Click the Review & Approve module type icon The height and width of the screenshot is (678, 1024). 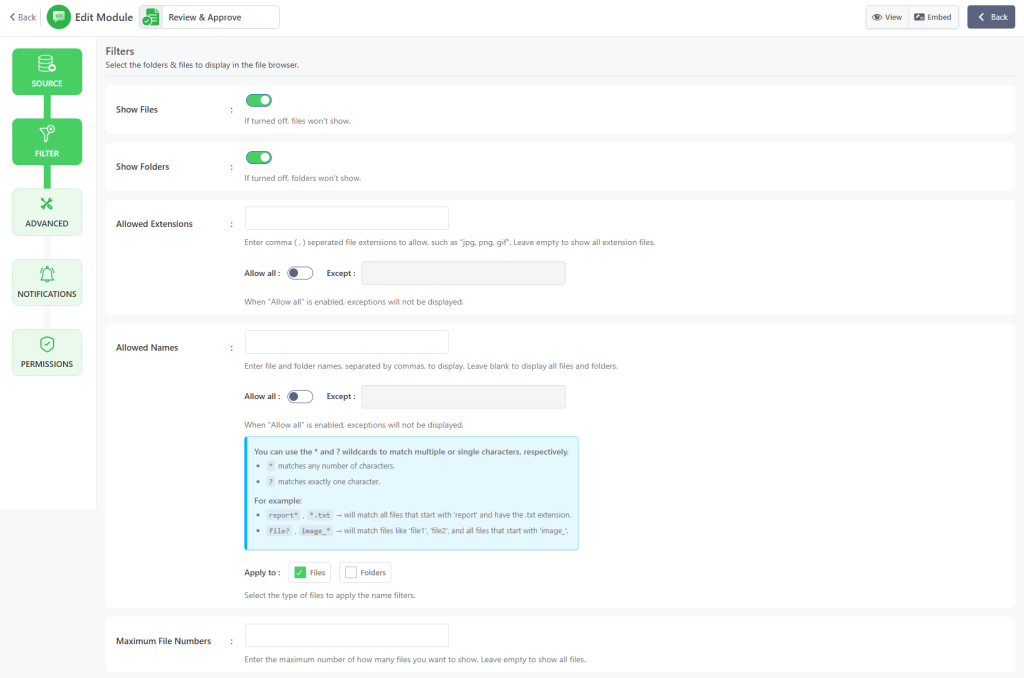coord(151,17)
